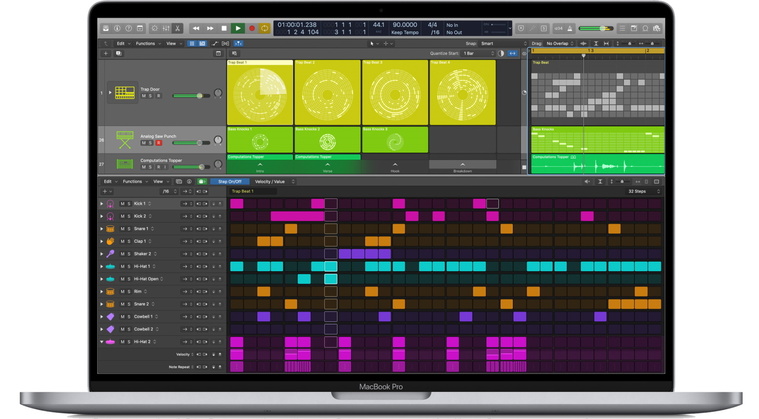Expand the Snare 1 row
Screen dimensions: 759x419
(x=102, y=229)
